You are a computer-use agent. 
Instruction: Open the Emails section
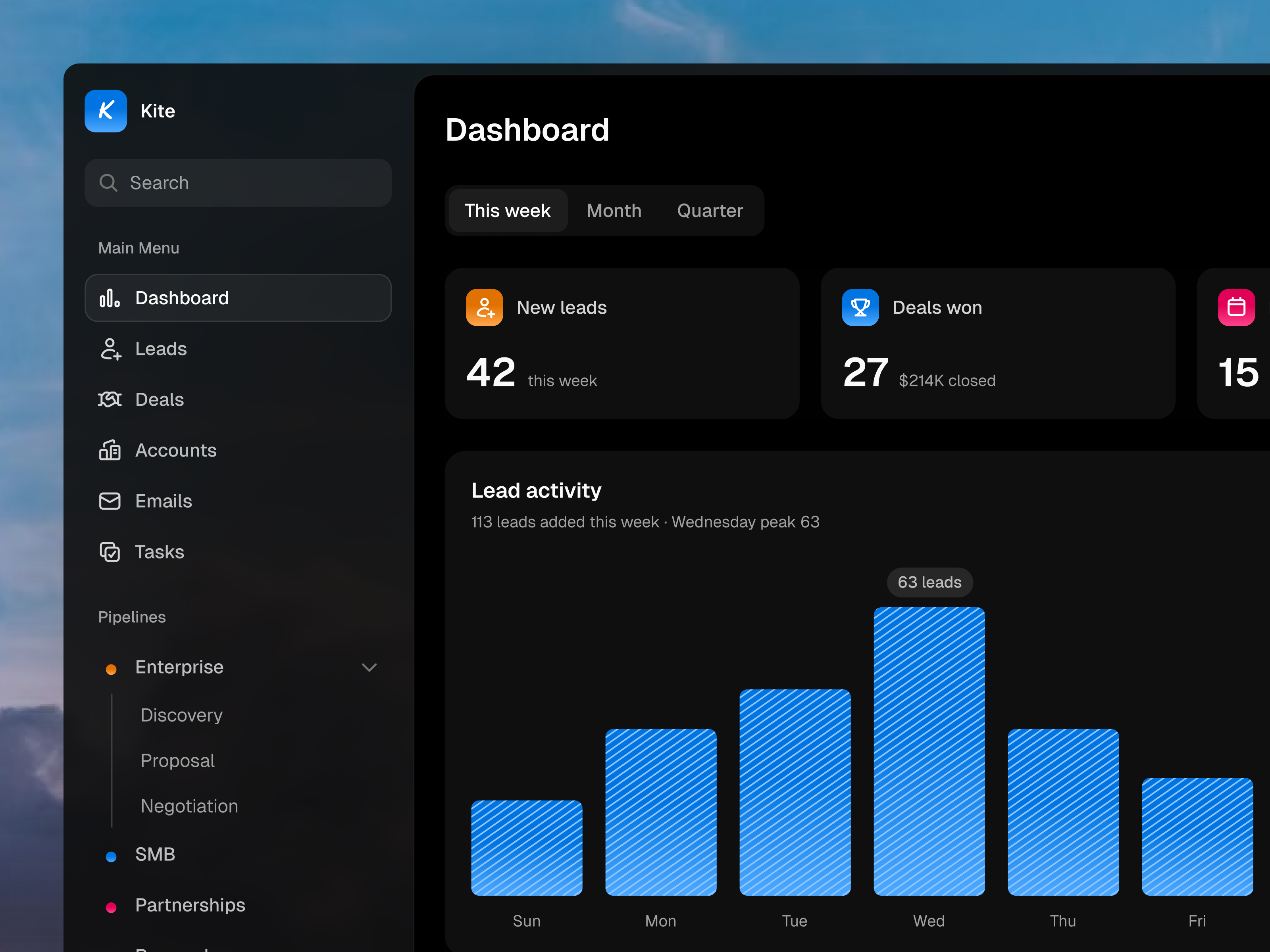(238, 501)
